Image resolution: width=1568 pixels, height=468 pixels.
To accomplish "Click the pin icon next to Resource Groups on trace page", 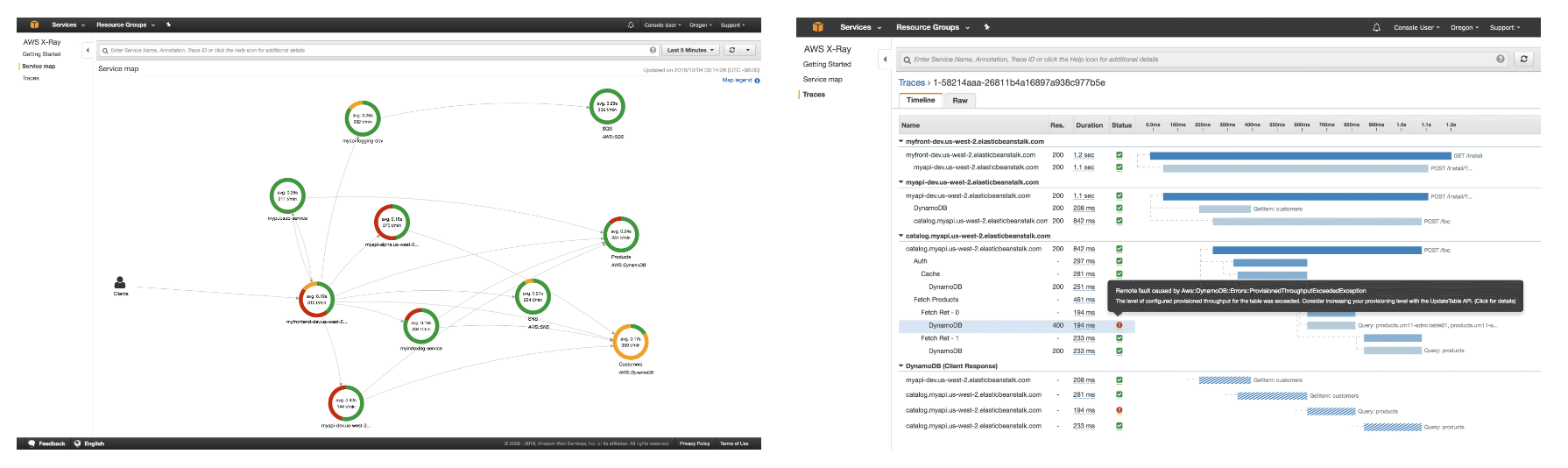I will [986, 27].
